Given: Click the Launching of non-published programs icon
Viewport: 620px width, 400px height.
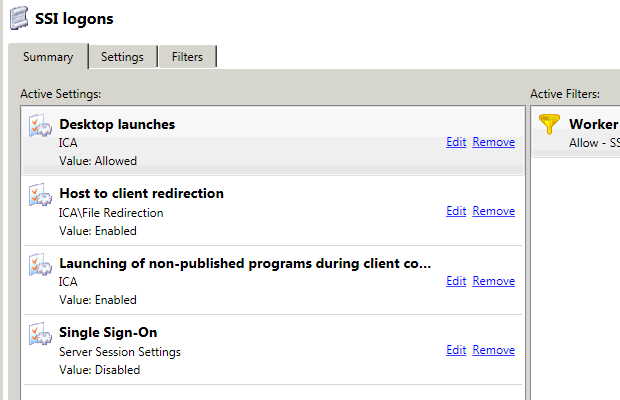Looking at the screenshot, I should [40, 265].
